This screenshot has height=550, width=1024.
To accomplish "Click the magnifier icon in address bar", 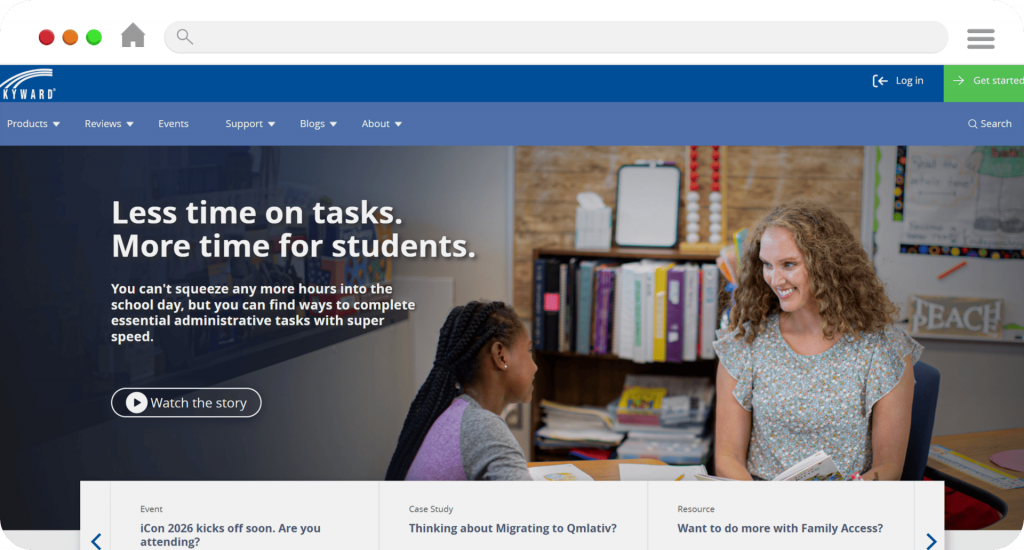I will pyautogui.click(x=185, y=37).
